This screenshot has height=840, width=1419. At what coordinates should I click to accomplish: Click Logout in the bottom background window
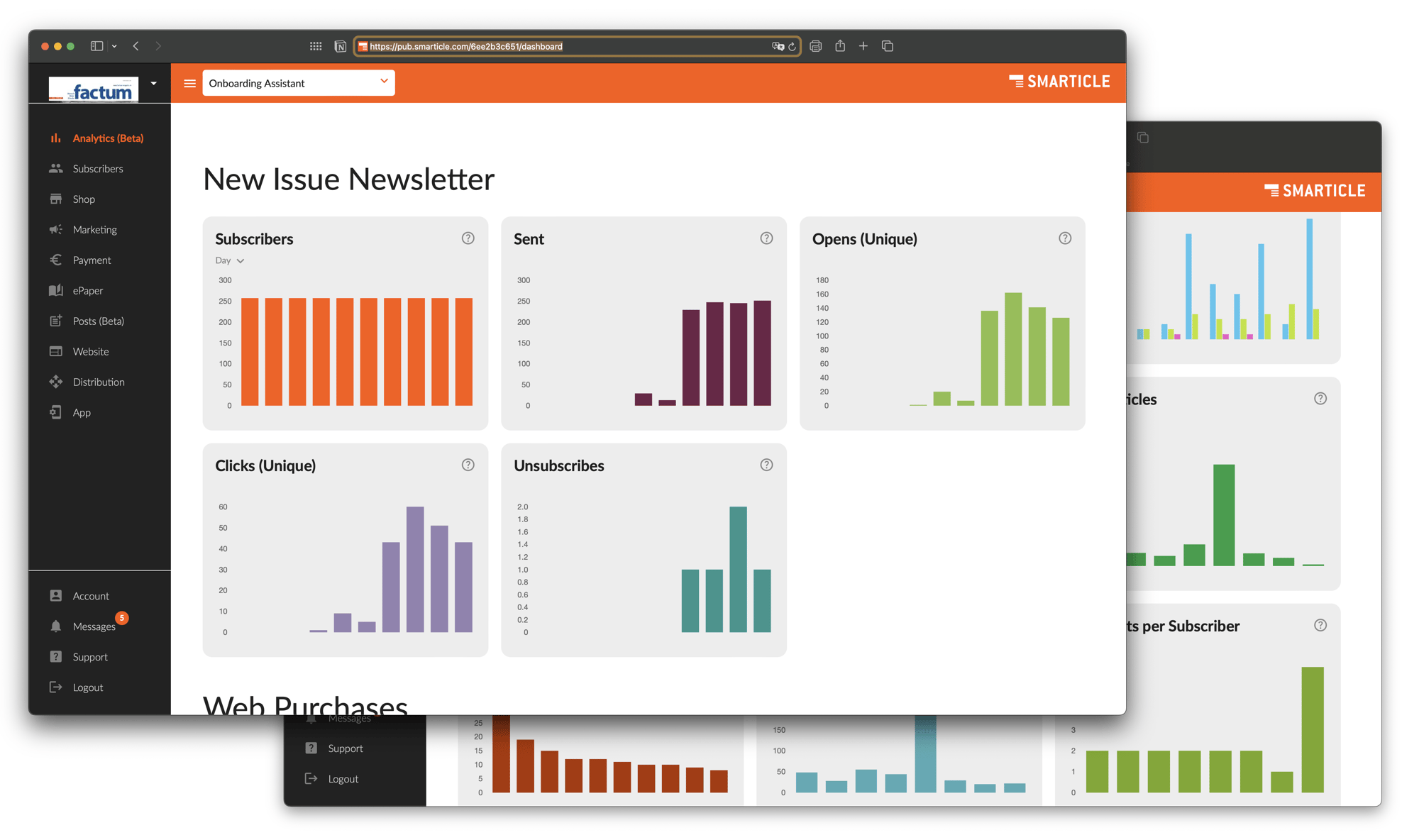click(x=343, y=779)
